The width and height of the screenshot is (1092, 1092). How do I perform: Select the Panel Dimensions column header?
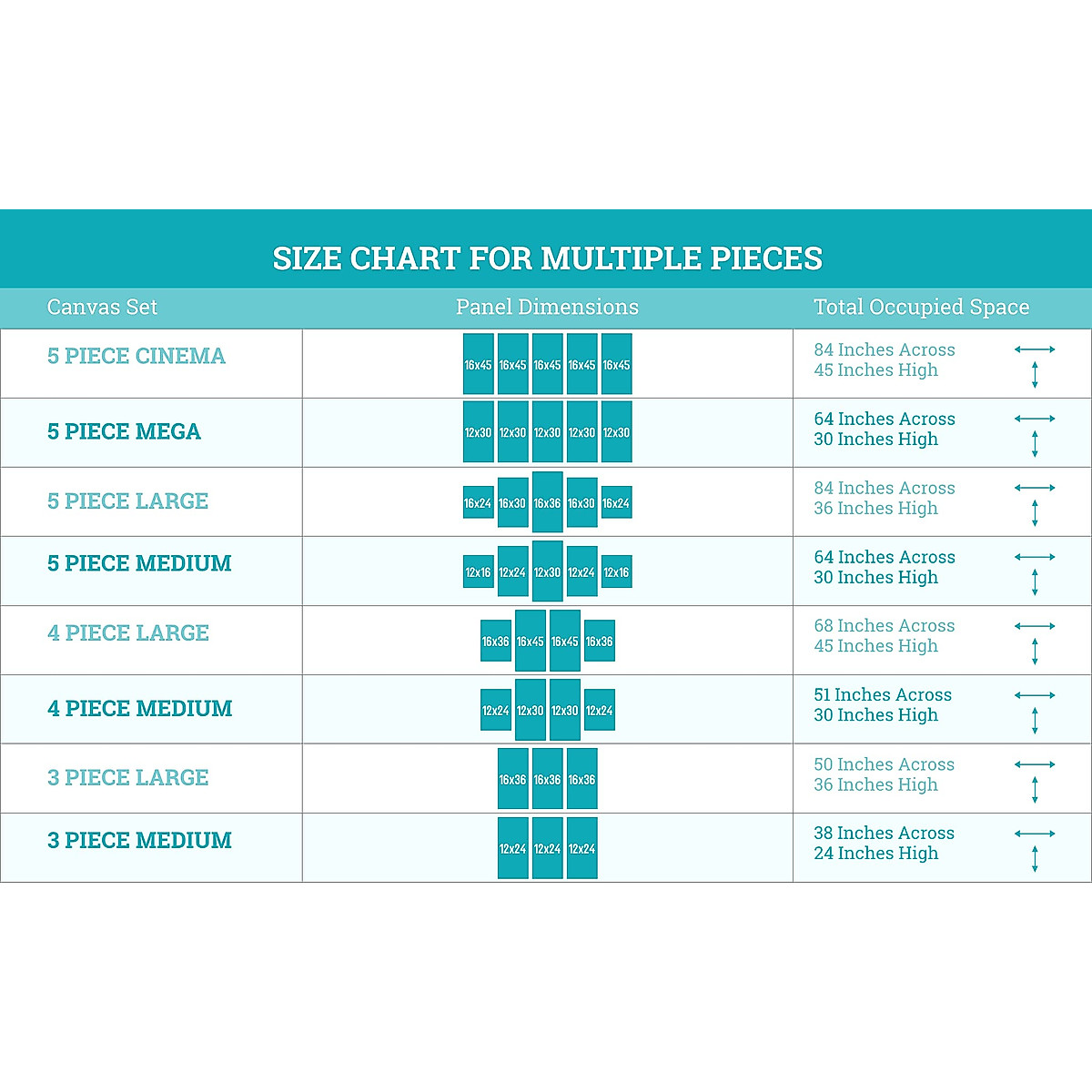[547, 308]
